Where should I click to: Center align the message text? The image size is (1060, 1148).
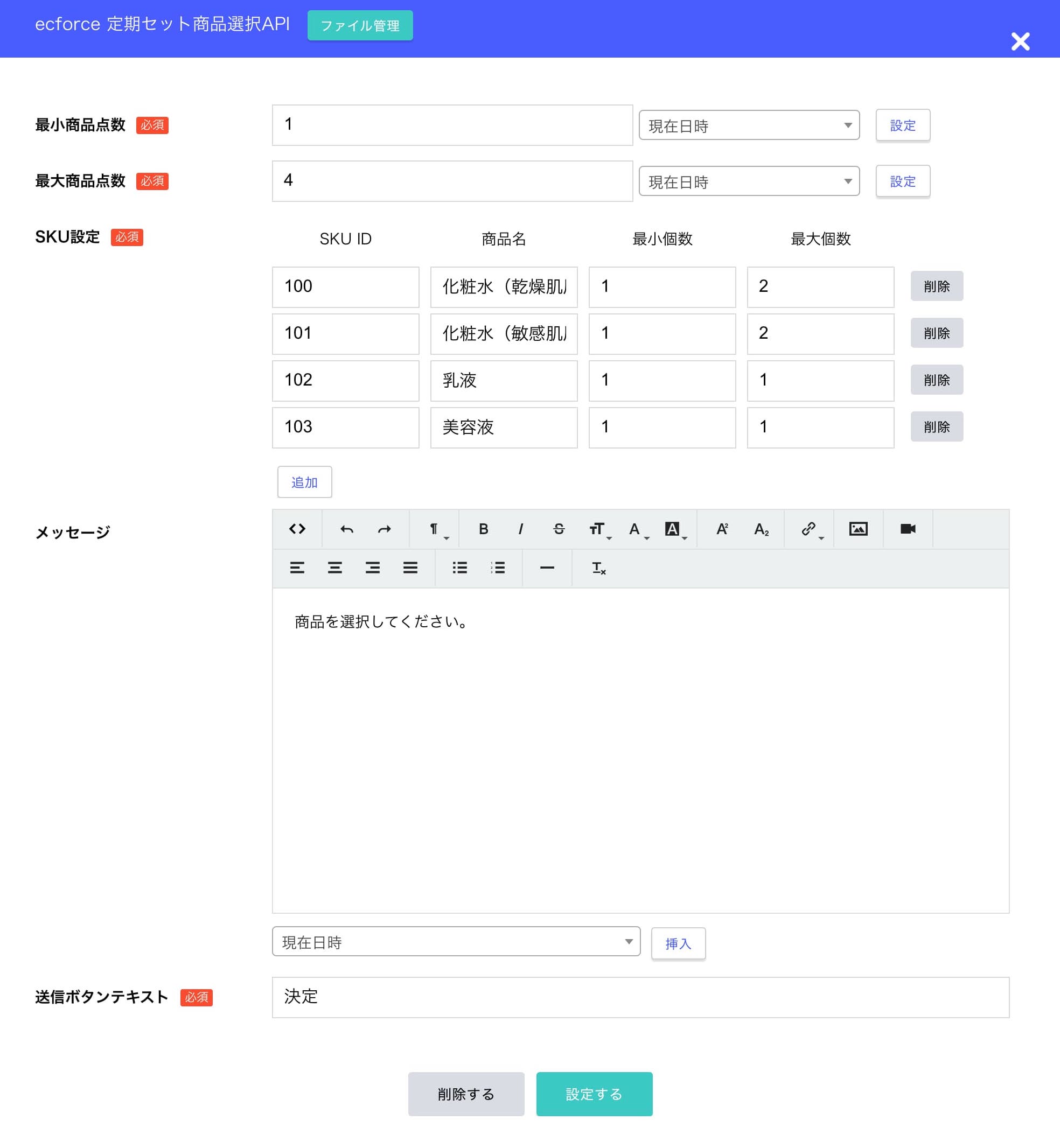click(334, 568)
